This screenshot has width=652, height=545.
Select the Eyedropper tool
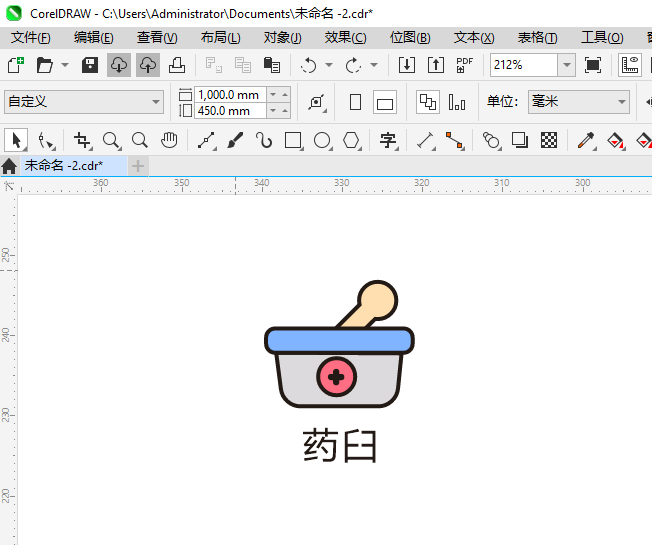coord(585,140)
